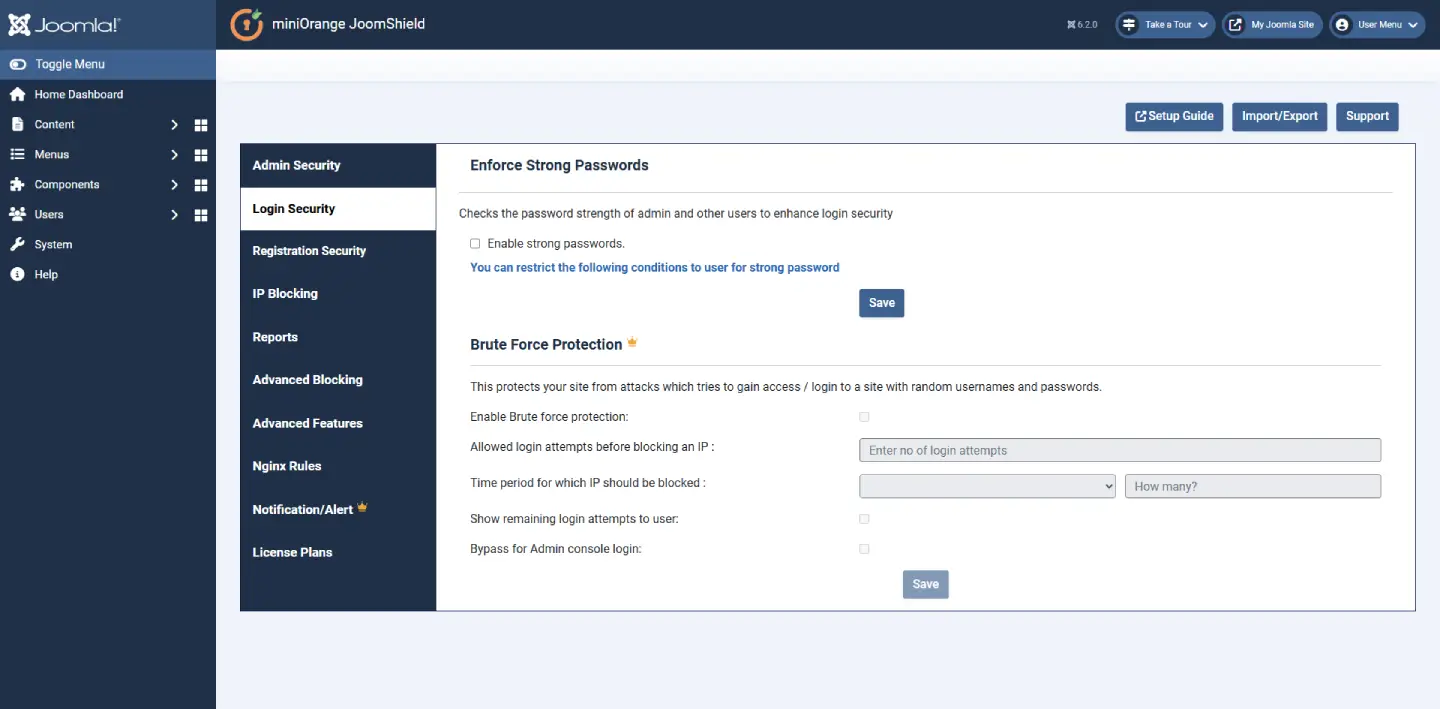The image size is (1440, 709).
Task: Check Bypass for Admin console login
Action: (x=864, y=548)
